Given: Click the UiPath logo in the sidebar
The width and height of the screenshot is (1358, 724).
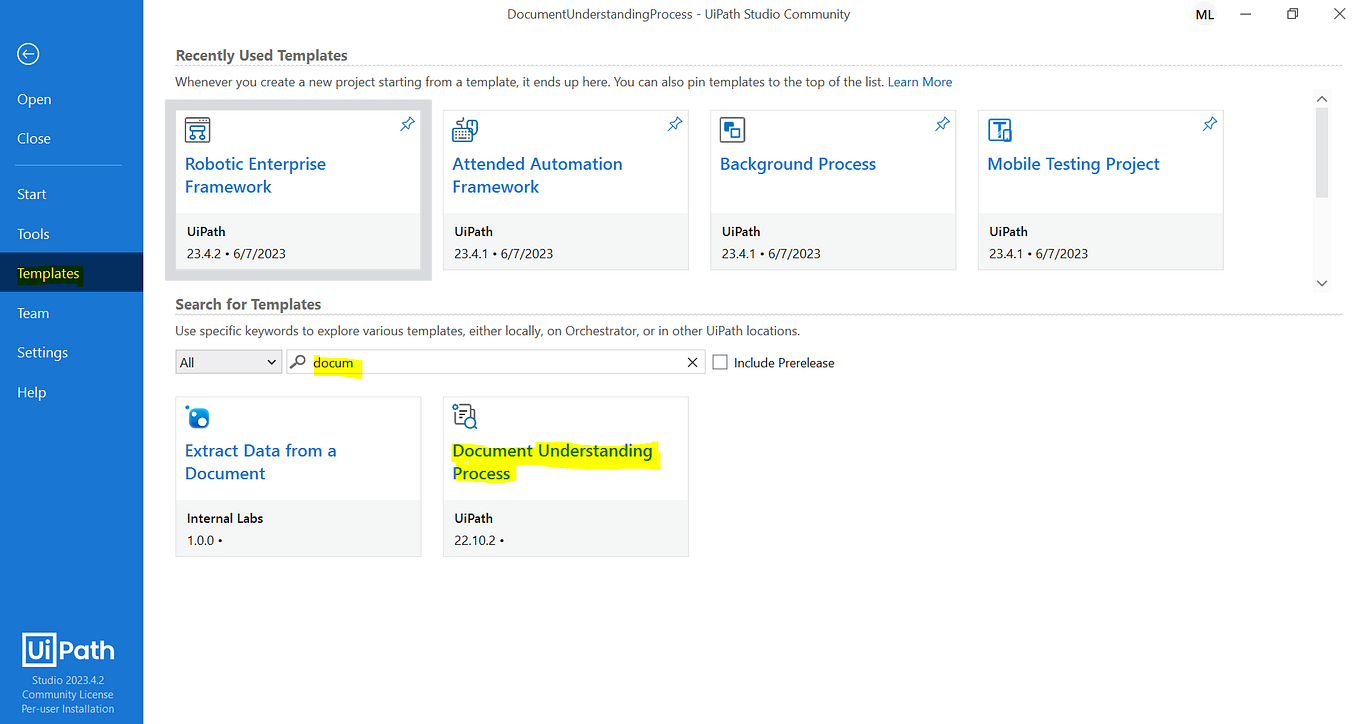Looking at the screenshot, I should [68, 650].
